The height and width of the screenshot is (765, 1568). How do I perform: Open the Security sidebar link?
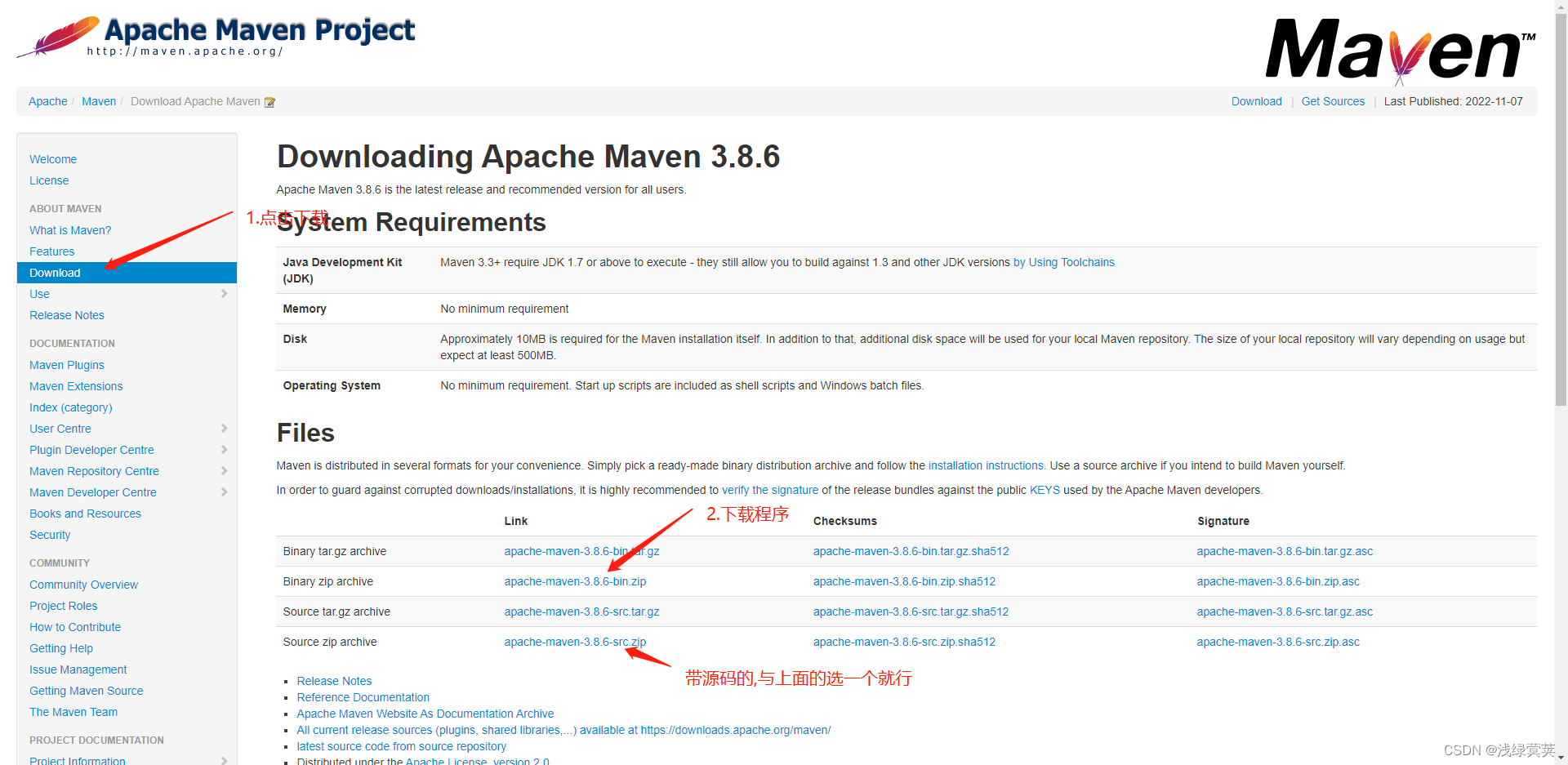(50, 535)
